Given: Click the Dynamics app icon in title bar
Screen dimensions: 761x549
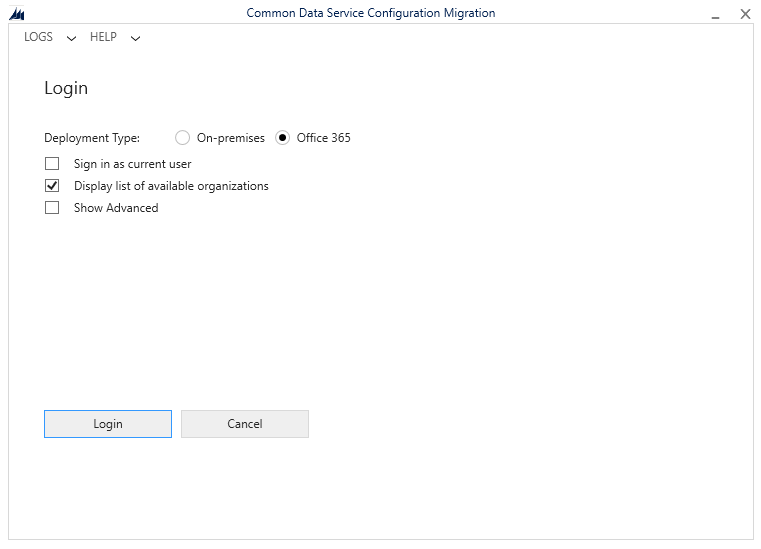Looking at the screenshot, I should pyautogui.click(x=16, y=14).
